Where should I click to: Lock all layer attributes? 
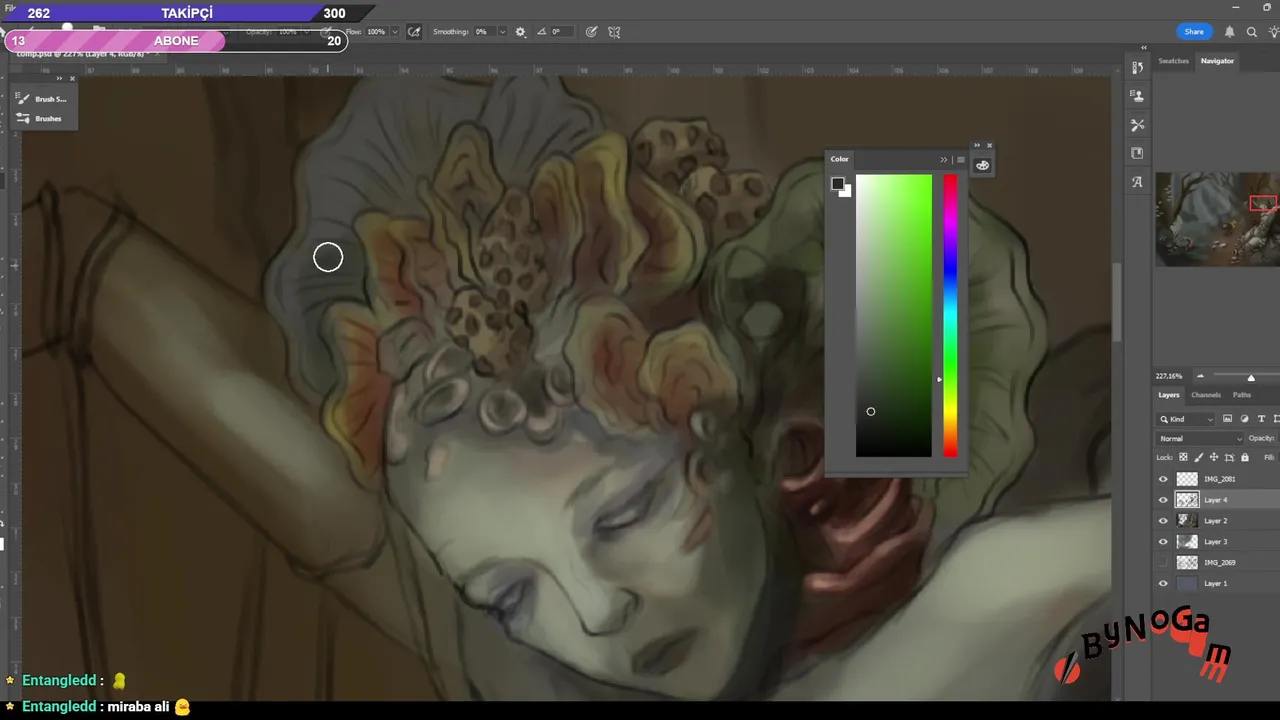click(x=1244, y=457)
